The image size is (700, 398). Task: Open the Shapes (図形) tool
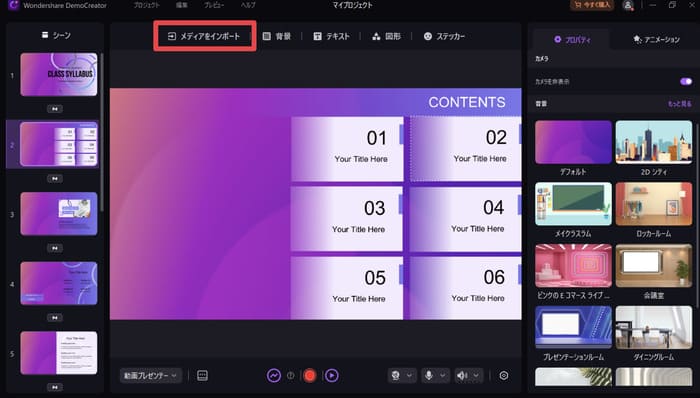[386, 36]
